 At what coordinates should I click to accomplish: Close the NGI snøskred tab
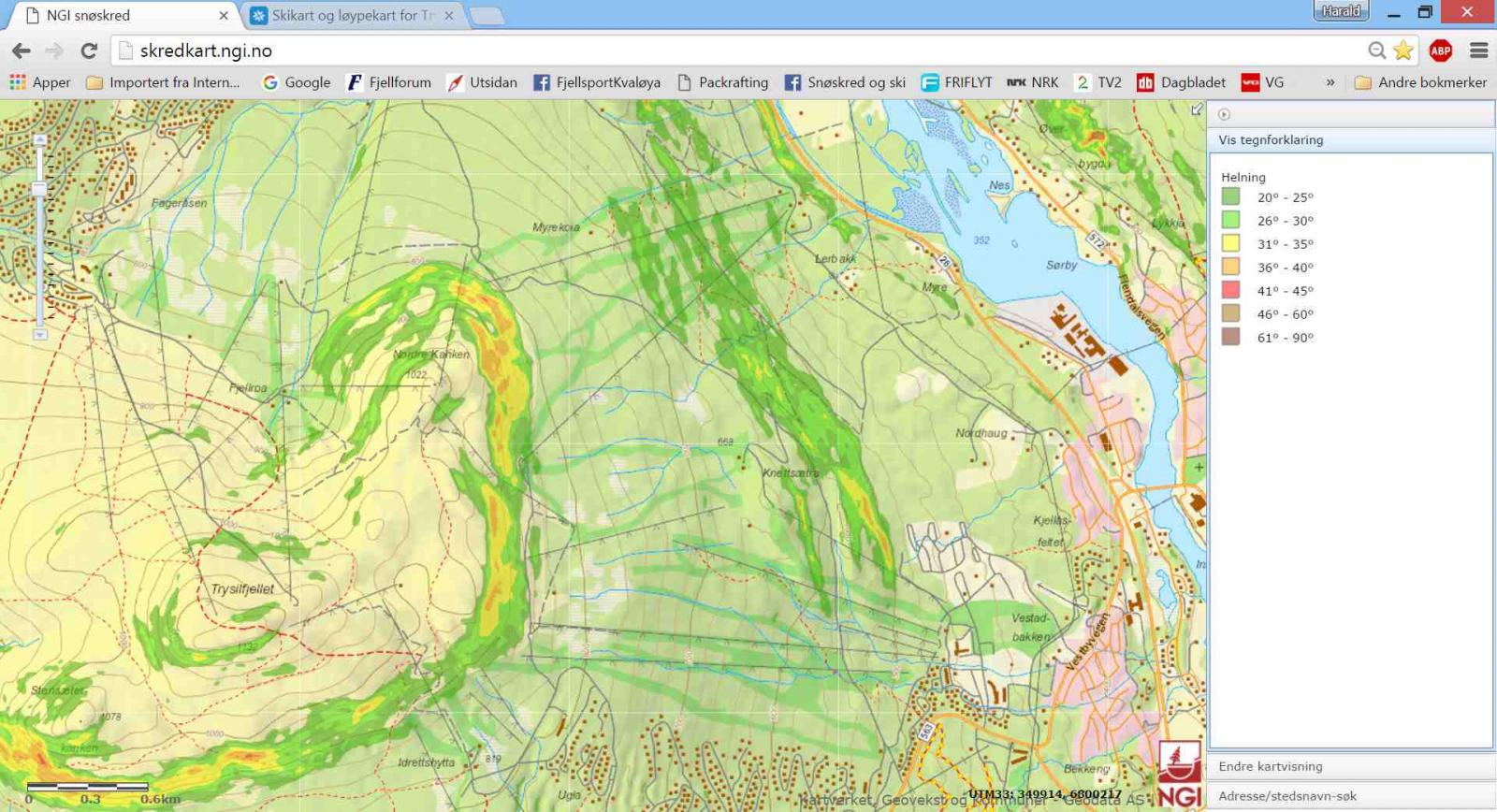coord(224,15)
